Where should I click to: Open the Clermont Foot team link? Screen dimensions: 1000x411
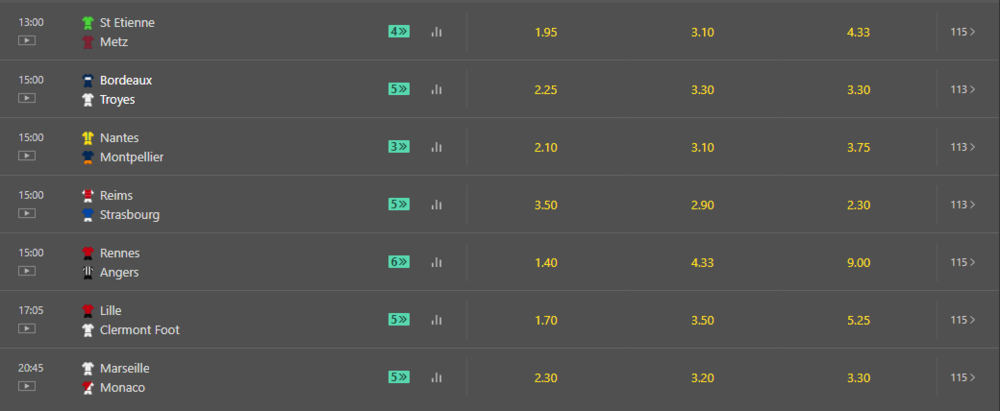pos(140,330)
